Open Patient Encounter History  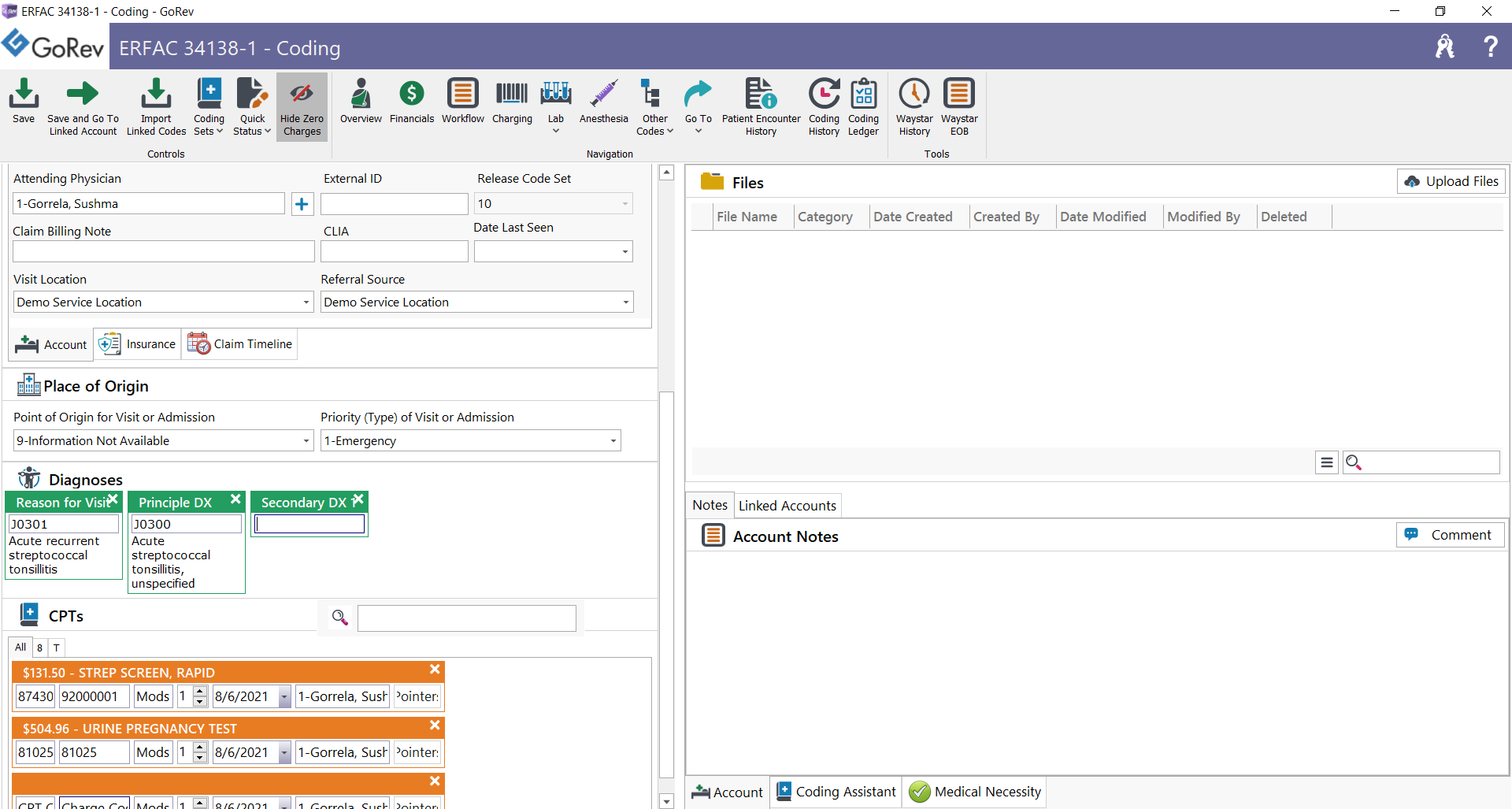coord(761,106)
